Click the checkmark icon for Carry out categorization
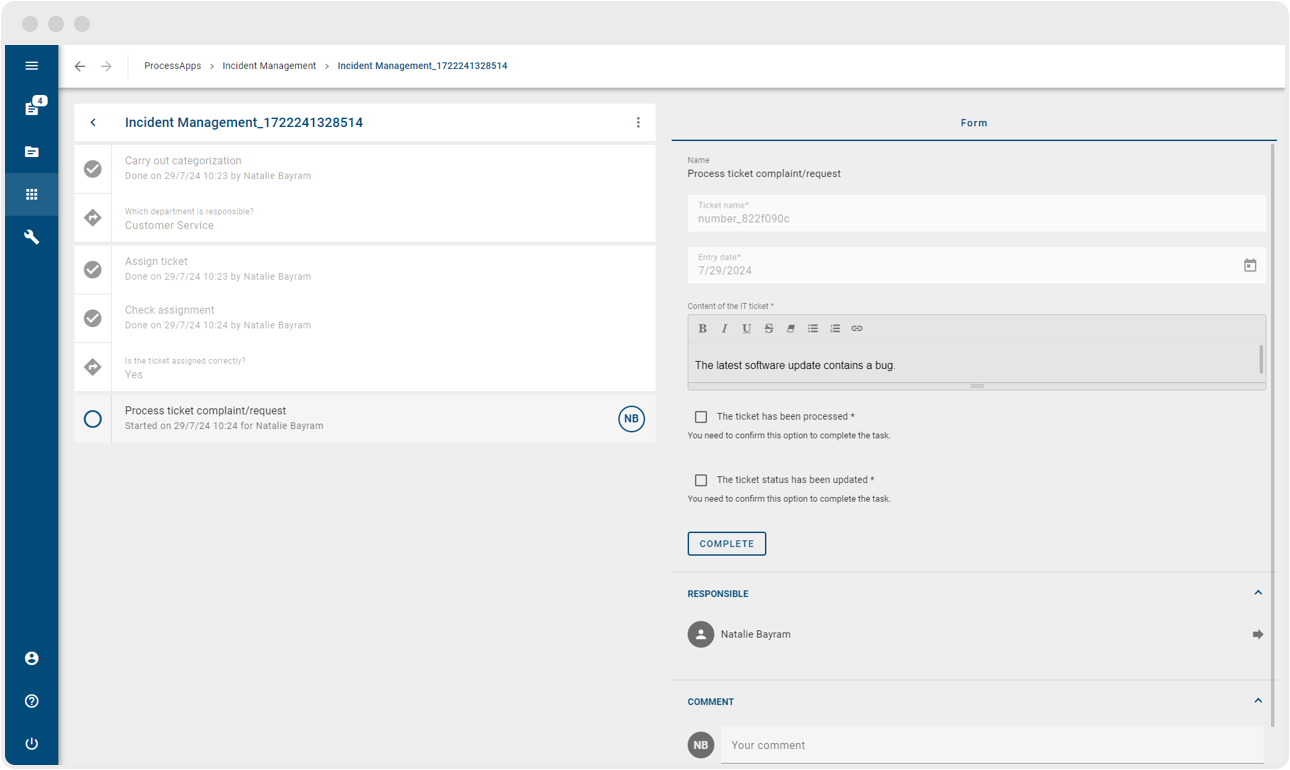Screen dimensions: 1290x770 pyautogui.click(x=93, y=169)
